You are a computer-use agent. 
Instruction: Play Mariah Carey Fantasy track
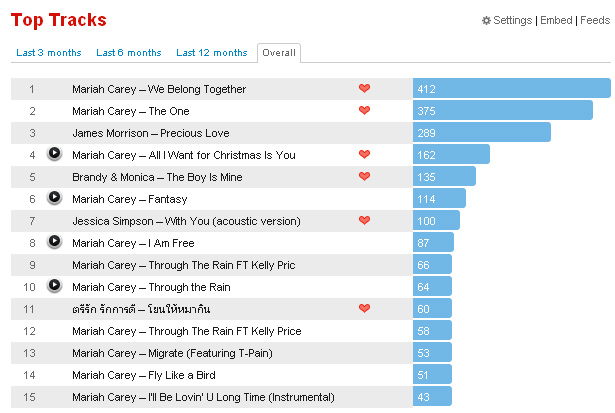pos(55,197)
